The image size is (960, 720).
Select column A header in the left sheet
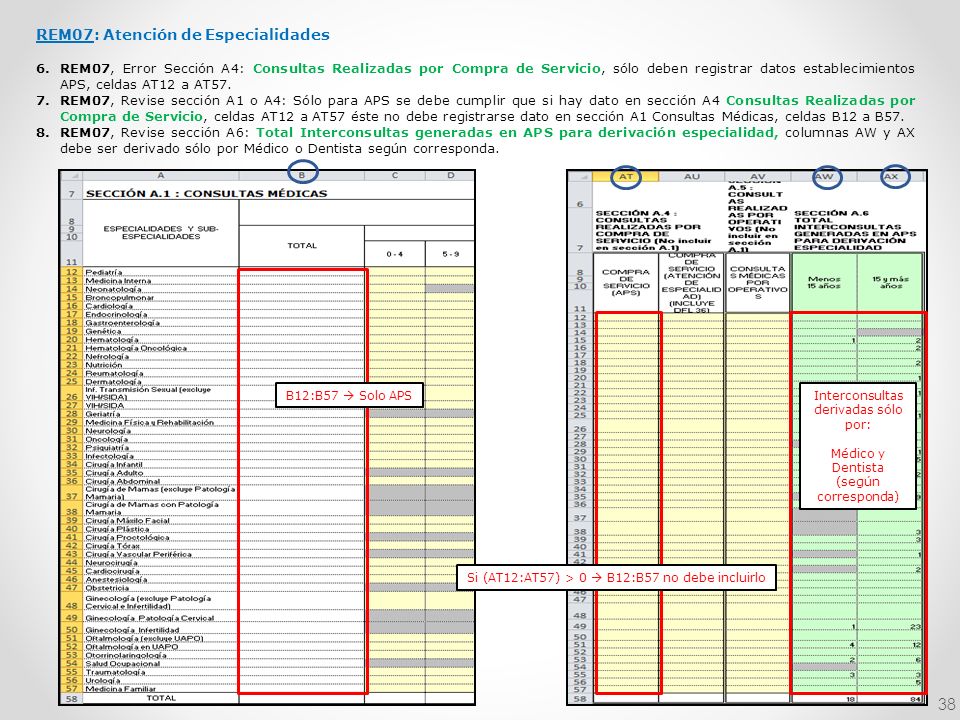pos(160,176)
